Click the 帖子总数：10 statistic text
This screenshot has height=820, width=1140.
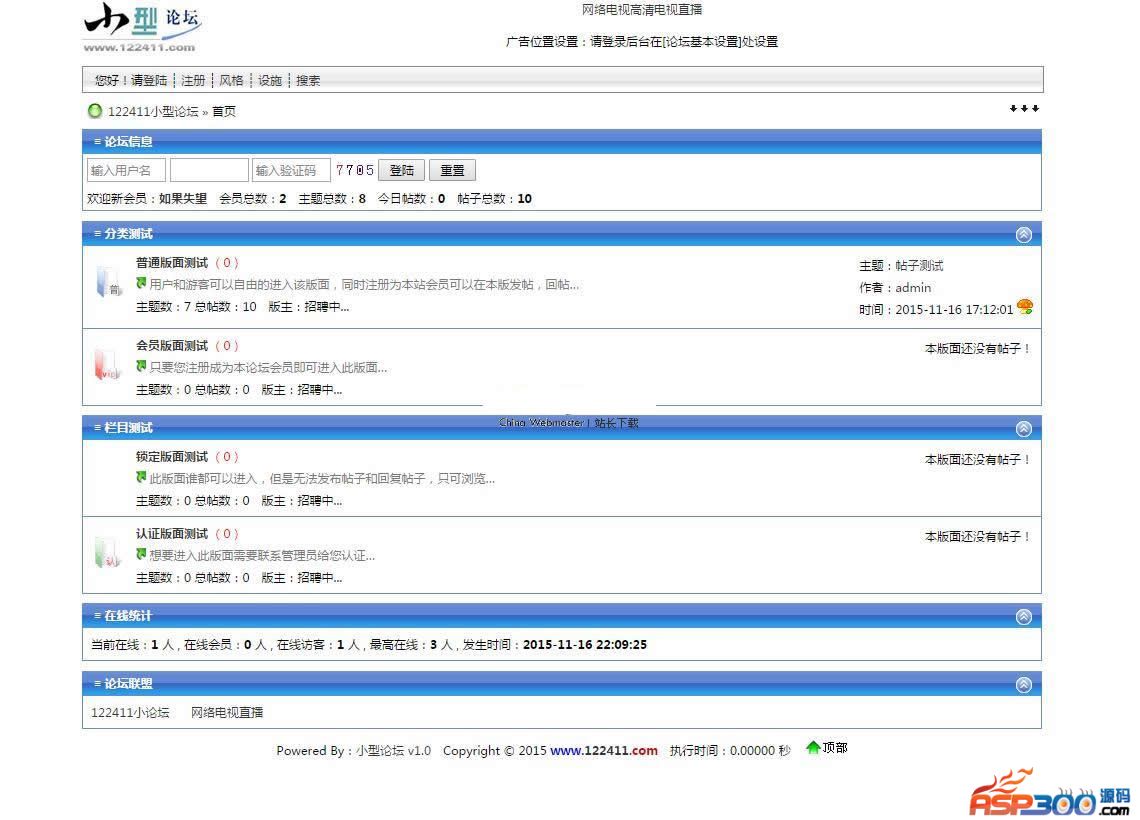(494, 198)
